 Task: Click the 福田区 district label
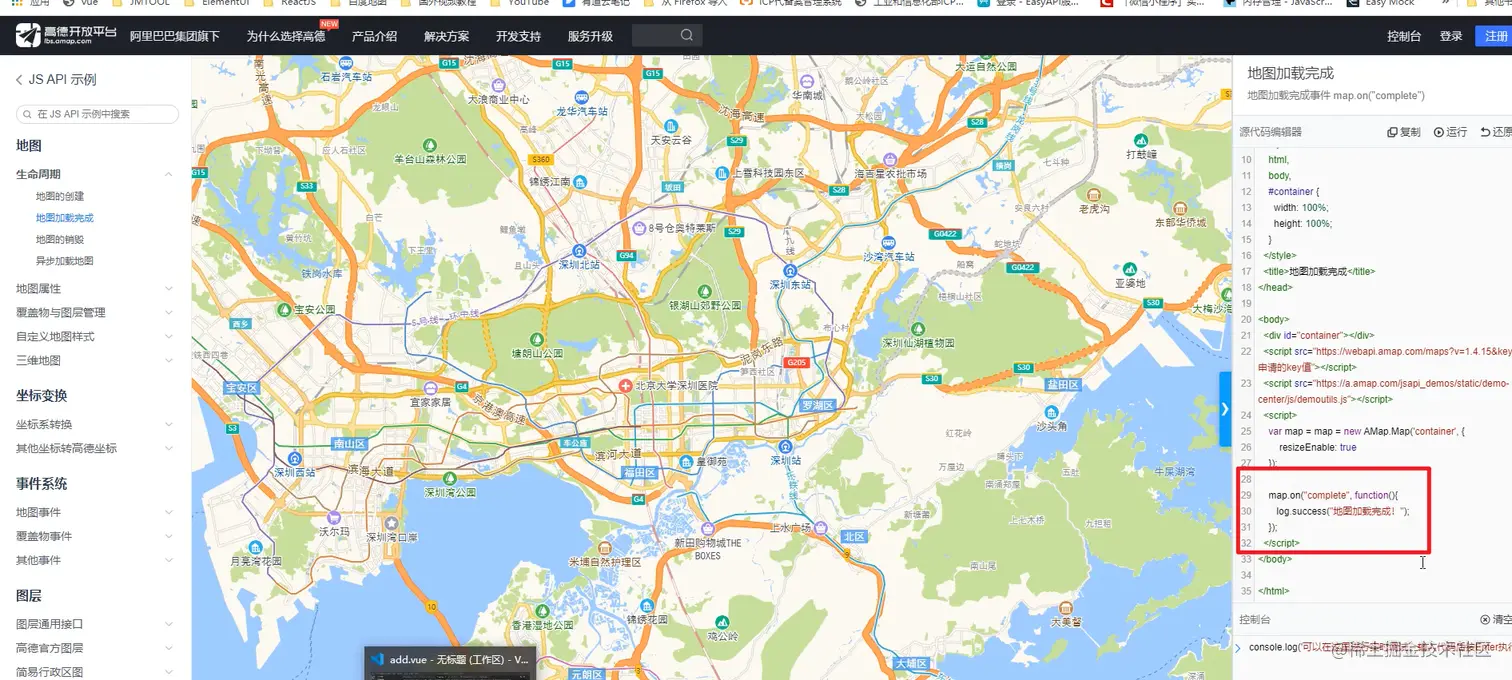click(637, 473)
